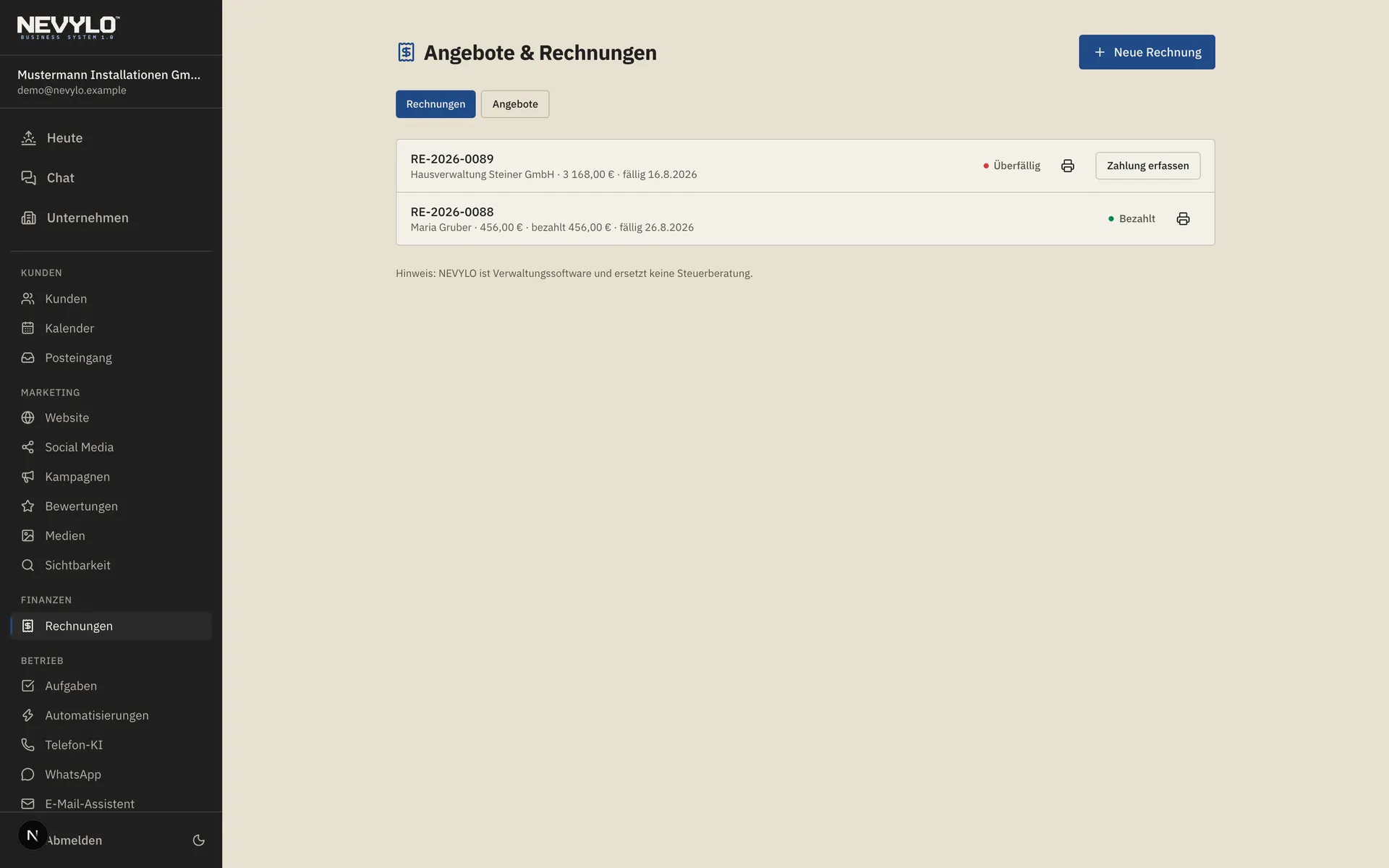
Task: Click the Maria Gruber details line
Action: 552,227
